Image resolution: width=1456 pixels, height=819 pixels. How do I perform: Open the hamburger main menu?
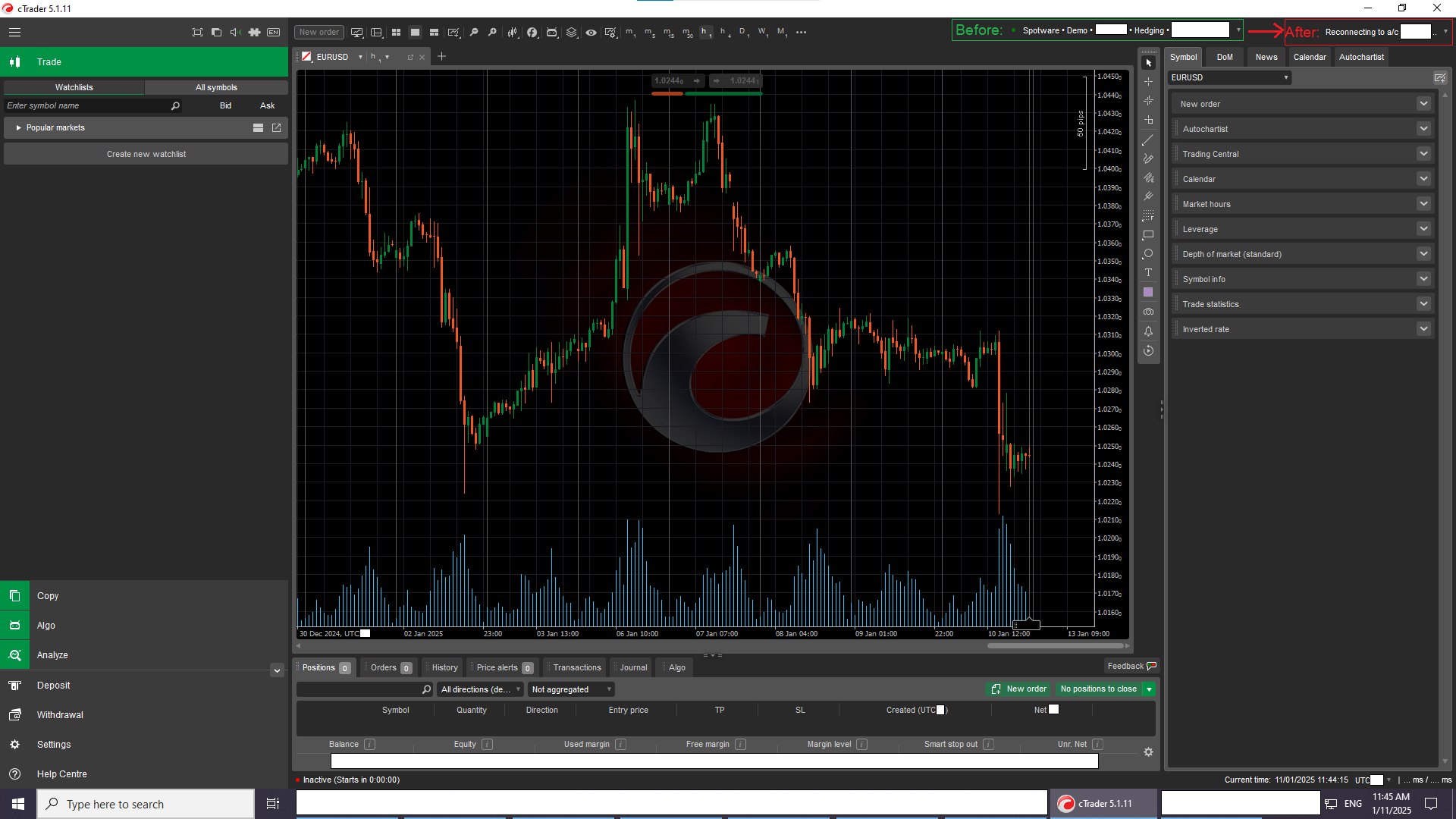click(15, 32)
